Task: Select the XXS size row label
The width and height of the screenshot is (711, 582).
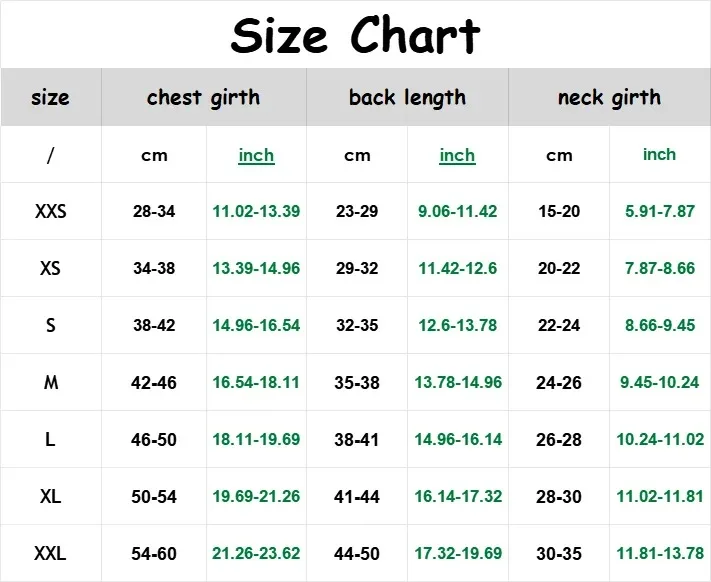Action: pos(50,212)
